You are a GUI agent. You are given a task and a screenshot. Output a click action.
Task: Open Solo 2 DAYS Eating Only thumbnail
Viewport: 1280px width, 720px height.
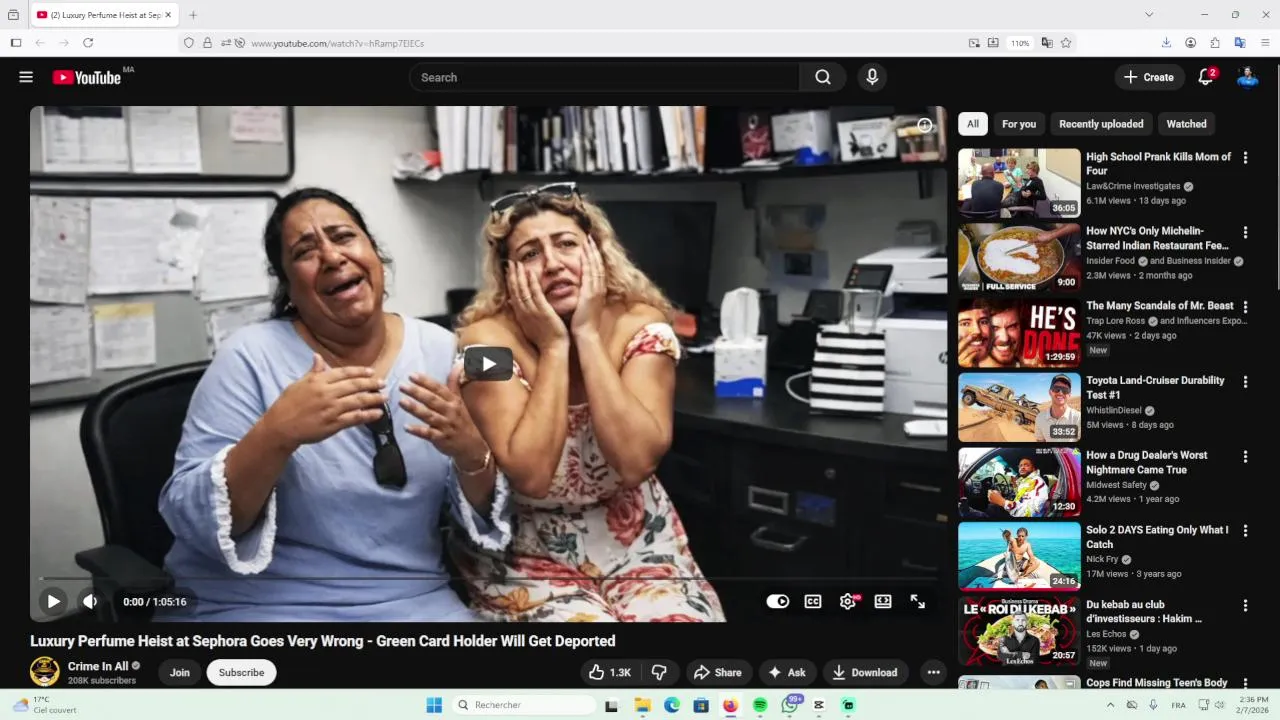coord(1019,556)
